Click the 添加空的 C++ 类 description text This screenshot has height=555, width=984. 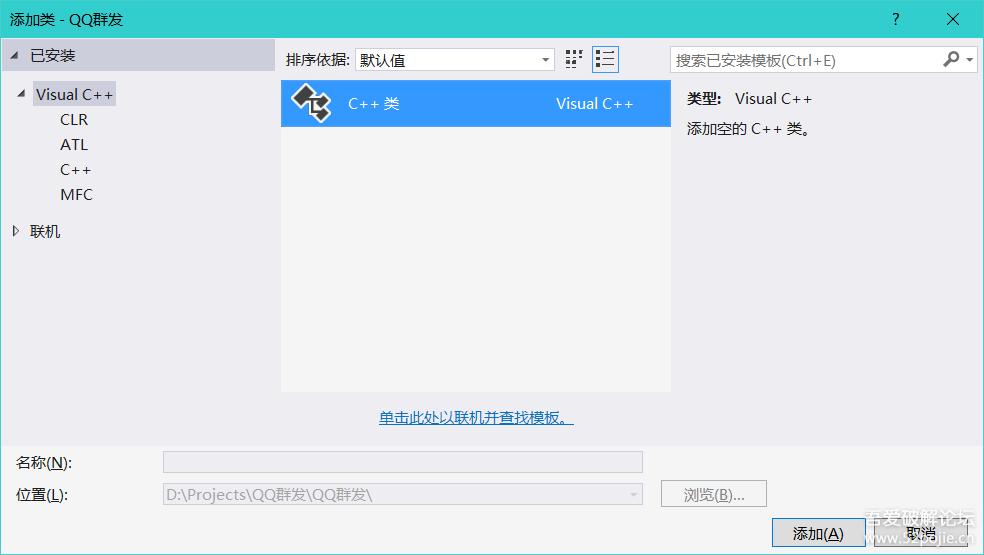(749, 129)
